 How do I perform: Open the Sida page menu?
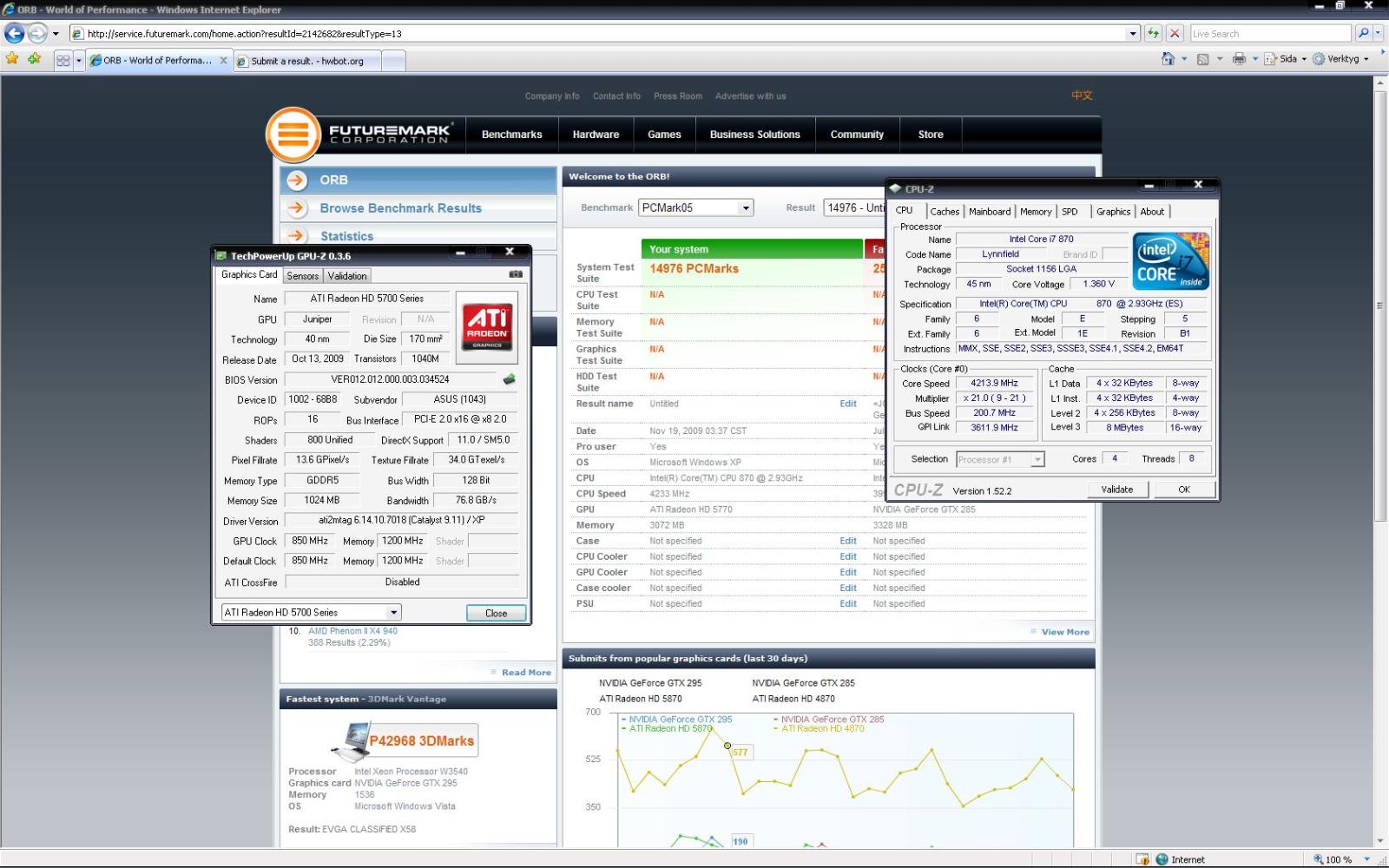click(1285, 59)
